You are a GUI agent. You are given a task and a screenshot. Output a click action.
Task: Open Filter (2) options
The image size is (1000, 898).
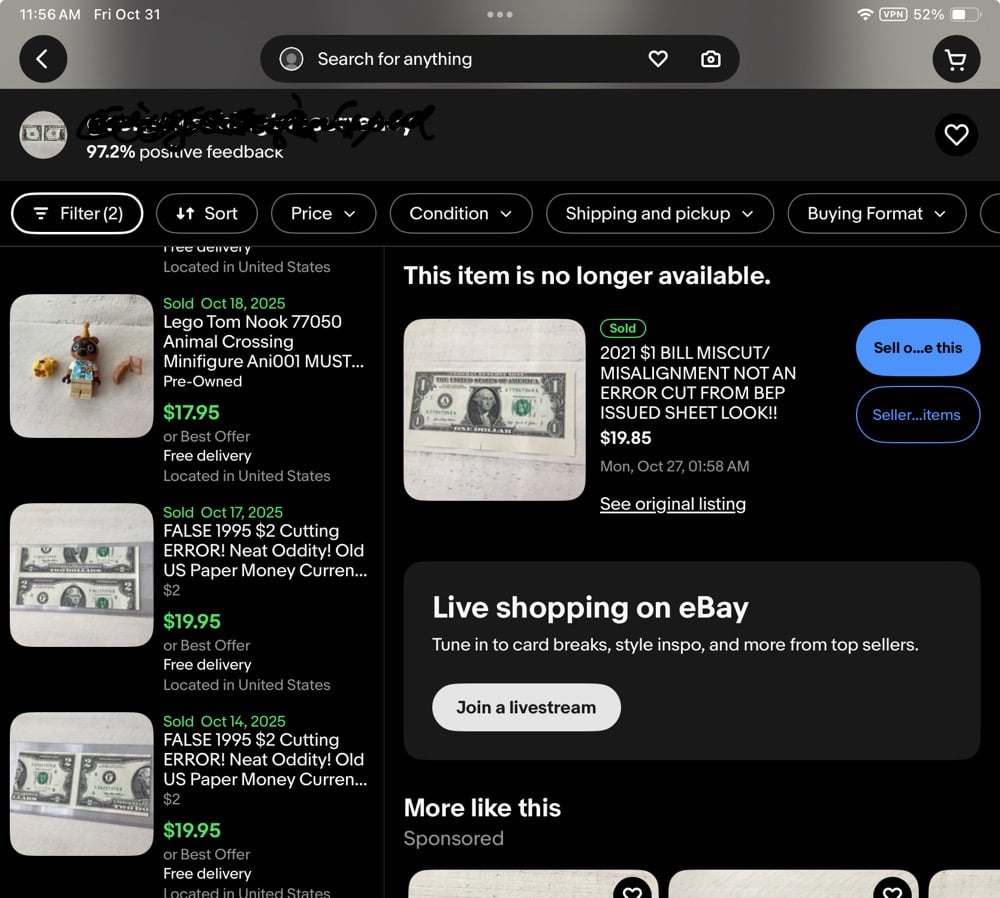point(77,213)
